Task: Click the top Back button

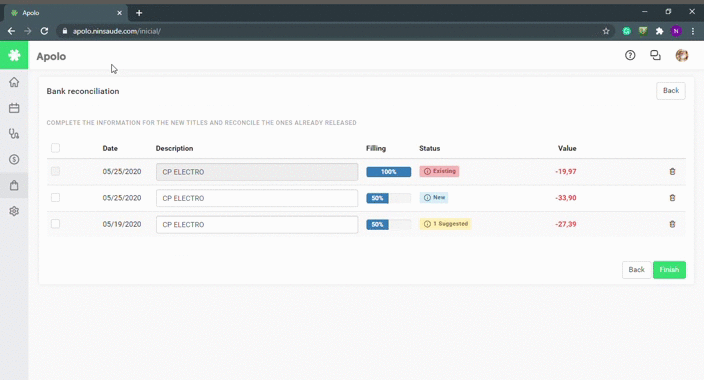Action: 671,91
